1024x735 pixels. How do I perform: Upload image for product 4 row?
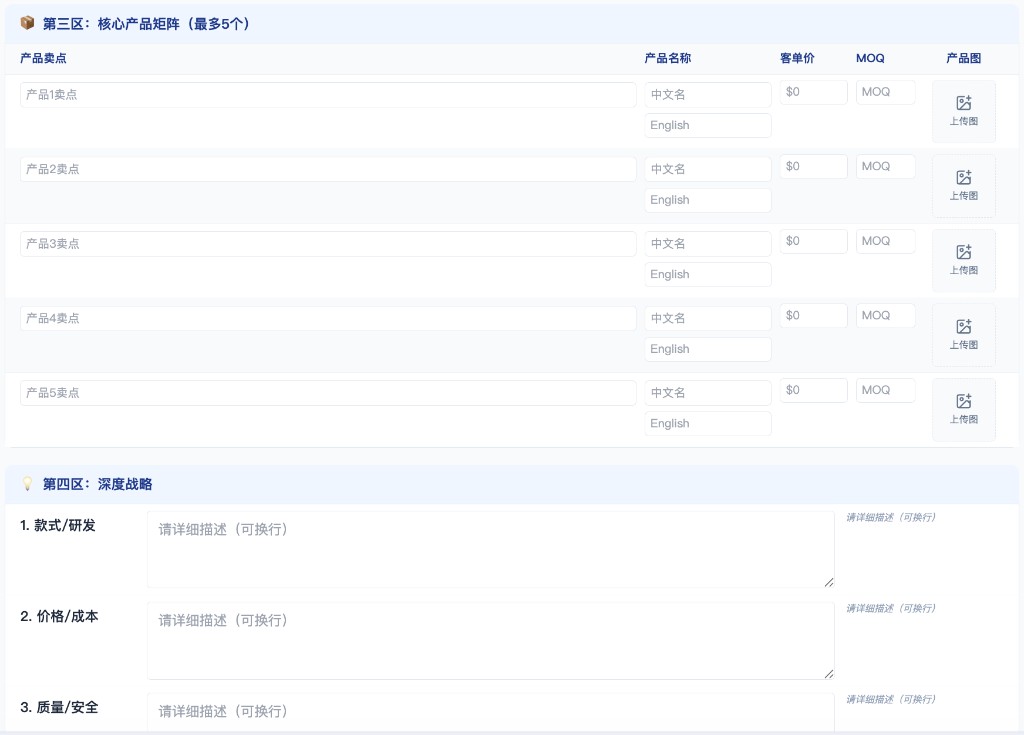tap(963, 335)
